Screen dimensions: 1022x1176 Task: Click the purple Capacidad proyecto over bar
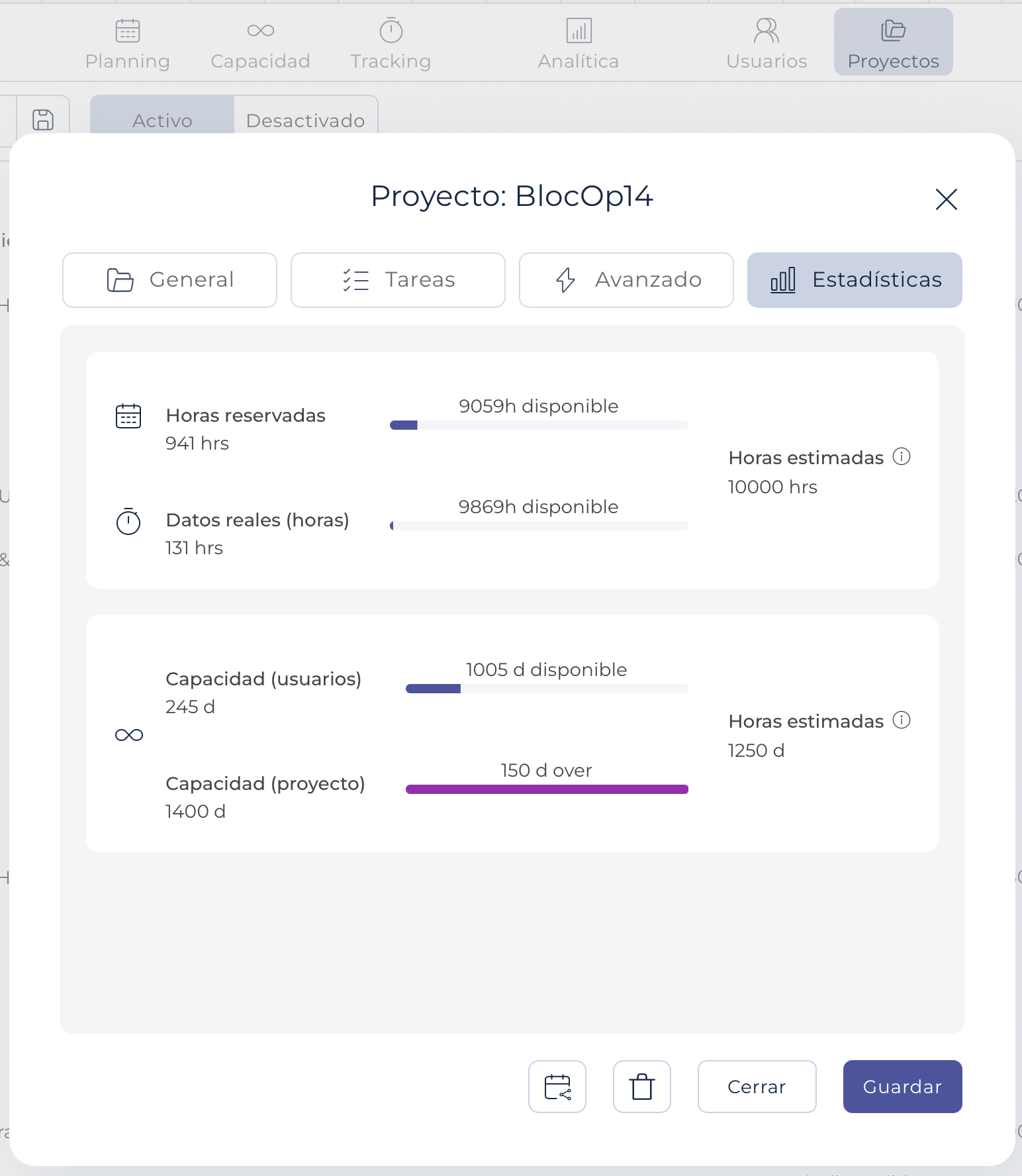(x=547, y=789)
